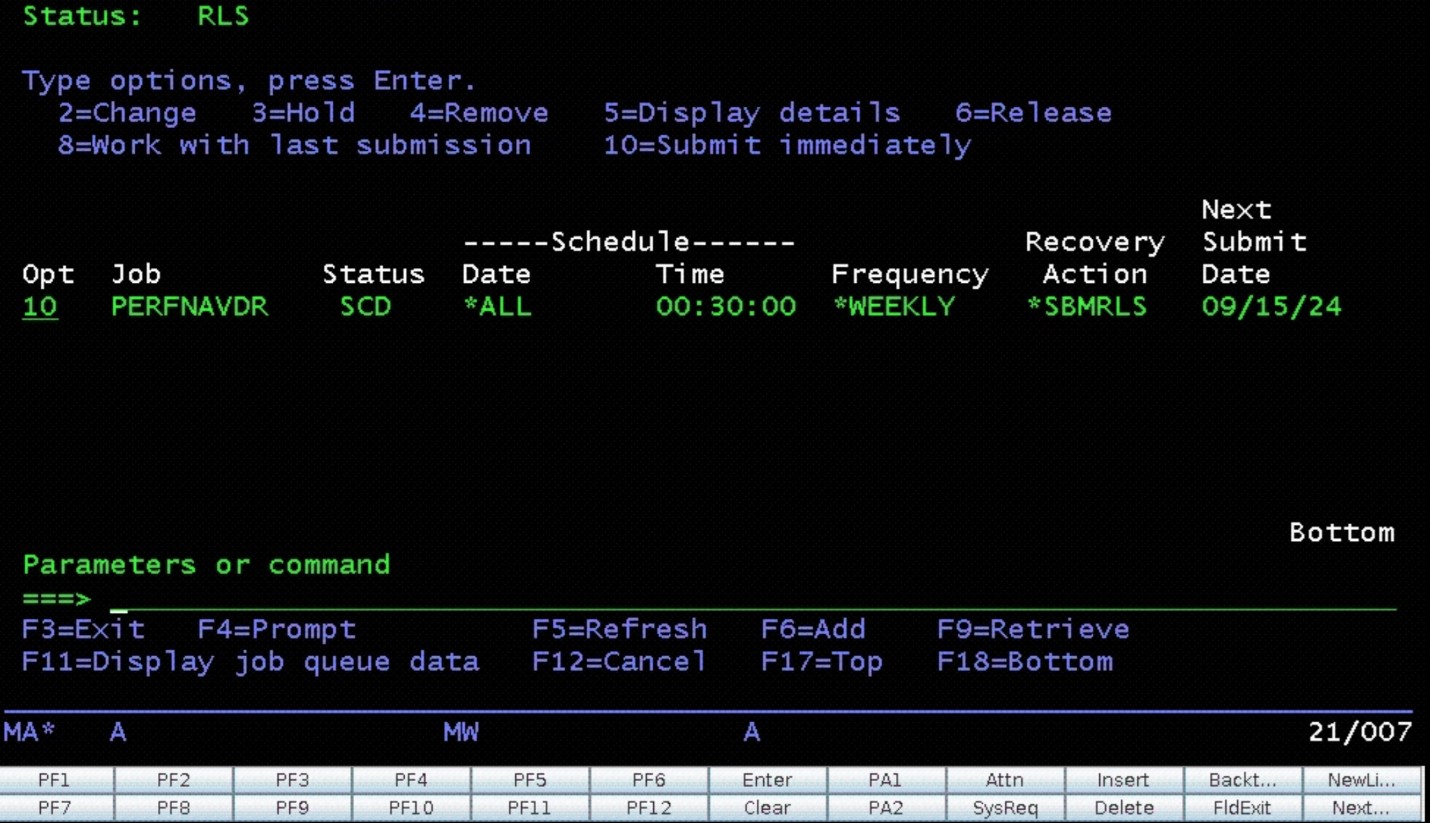This screenshot has height=823, width=1430.
Task: Click the F5=Refresh function key label
Action: pyautogui.click(x=619, y=630)
